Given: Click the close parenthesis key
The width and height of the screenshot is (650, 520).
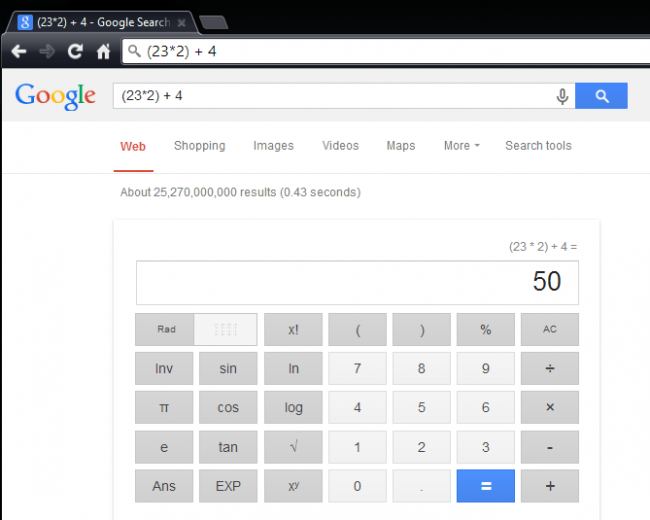Looking at the screenshot, I should click(422, 329).
